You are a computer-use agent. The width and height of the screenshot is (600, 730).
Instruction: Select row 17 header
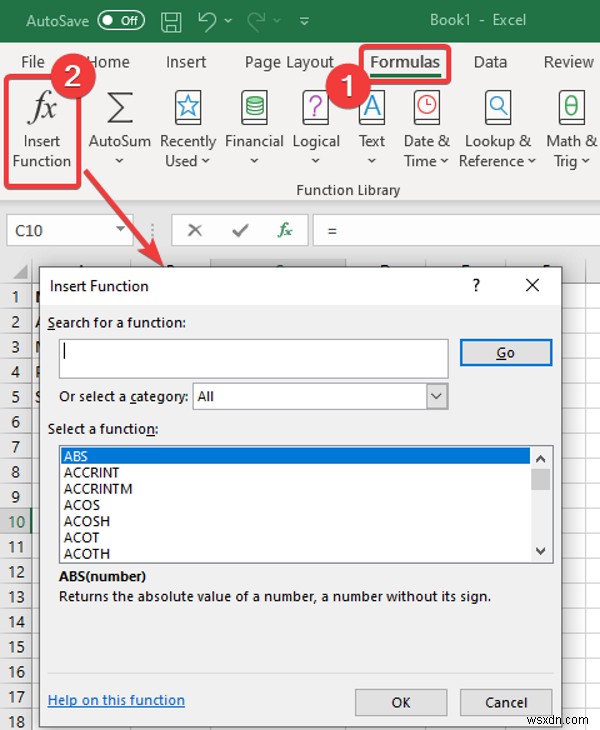point(16,696)
